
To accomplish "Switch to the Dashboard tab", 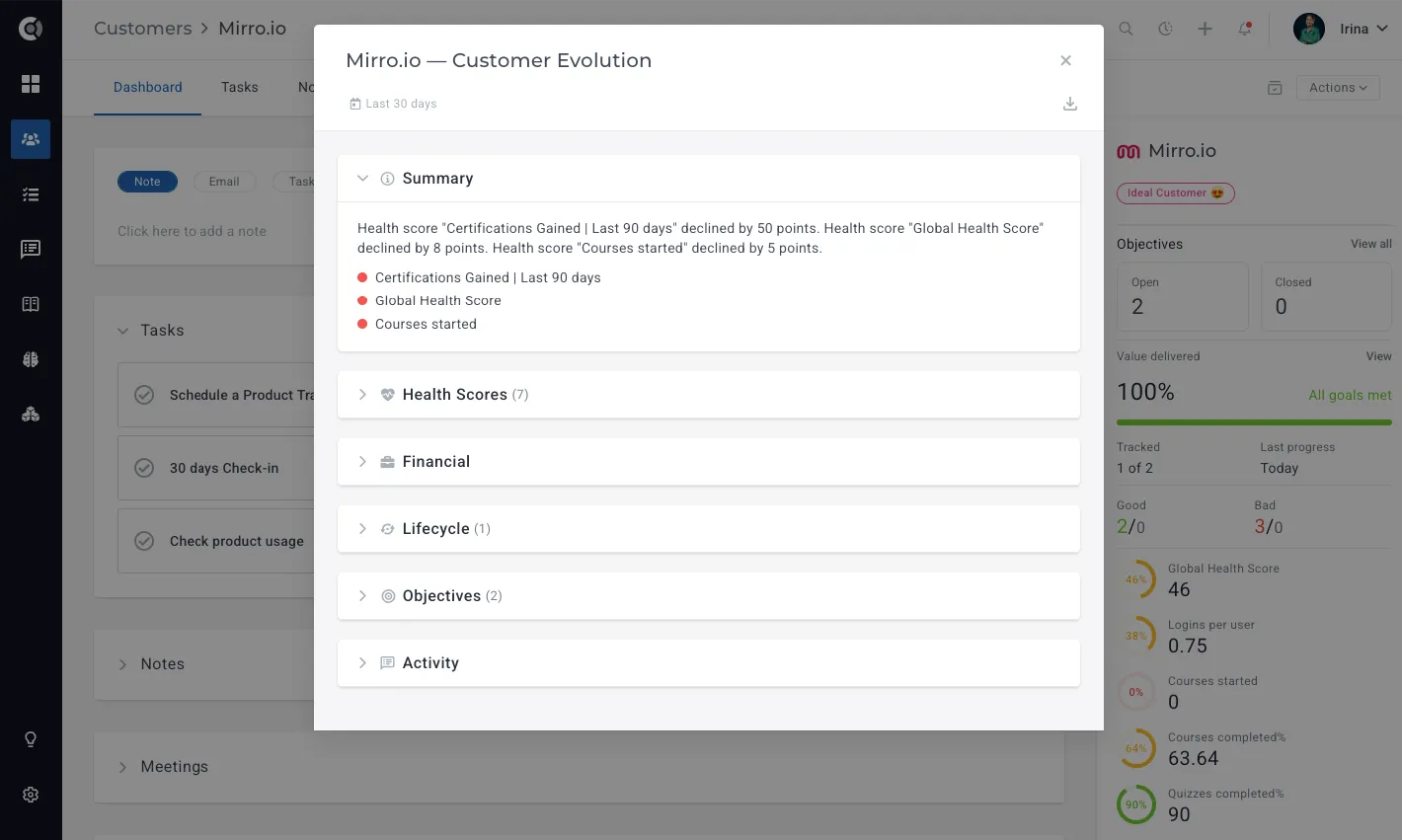I will pyautogui.click(x=147, y=88).
